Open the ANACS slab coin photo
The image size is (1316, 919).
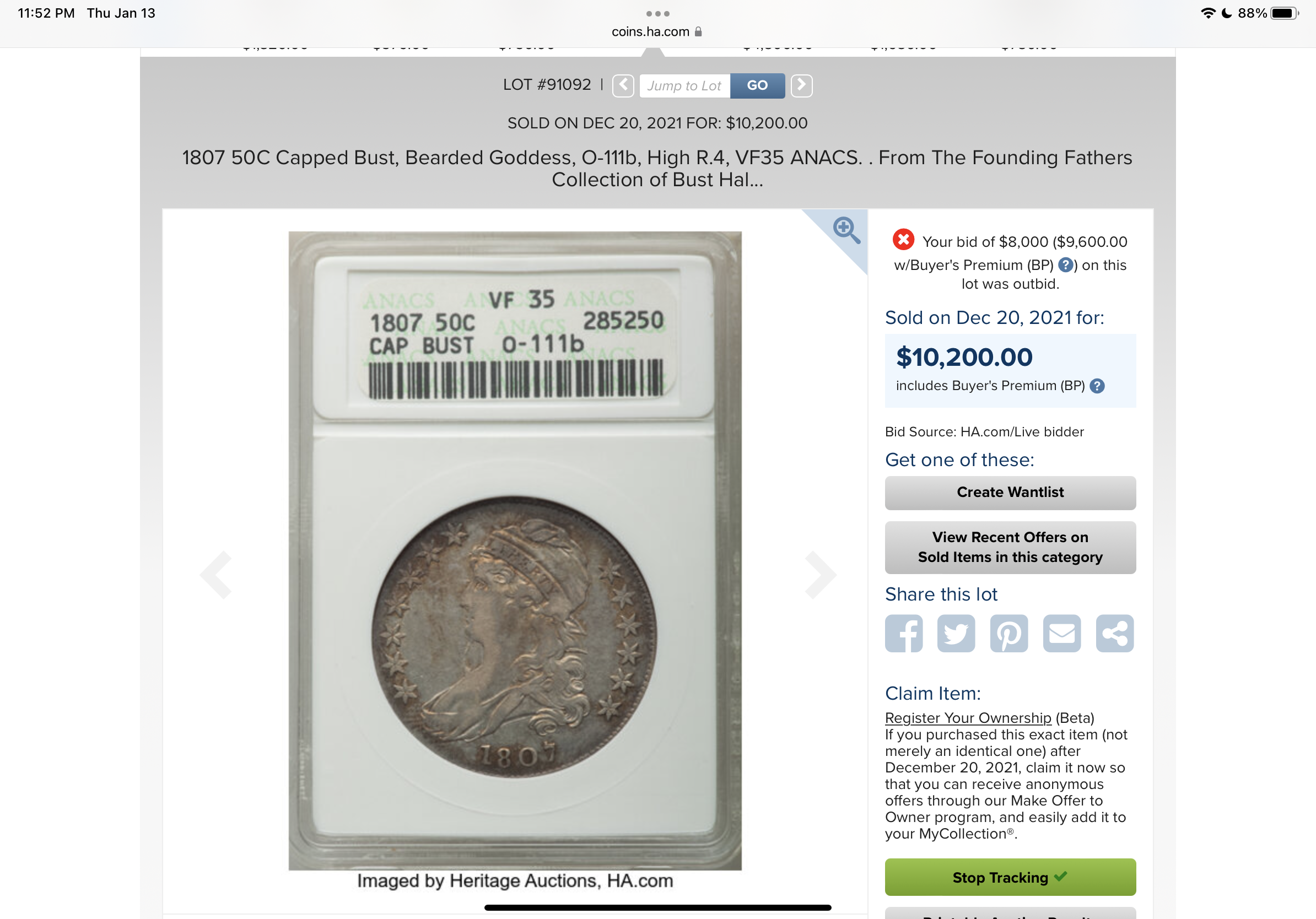point(515,550)
